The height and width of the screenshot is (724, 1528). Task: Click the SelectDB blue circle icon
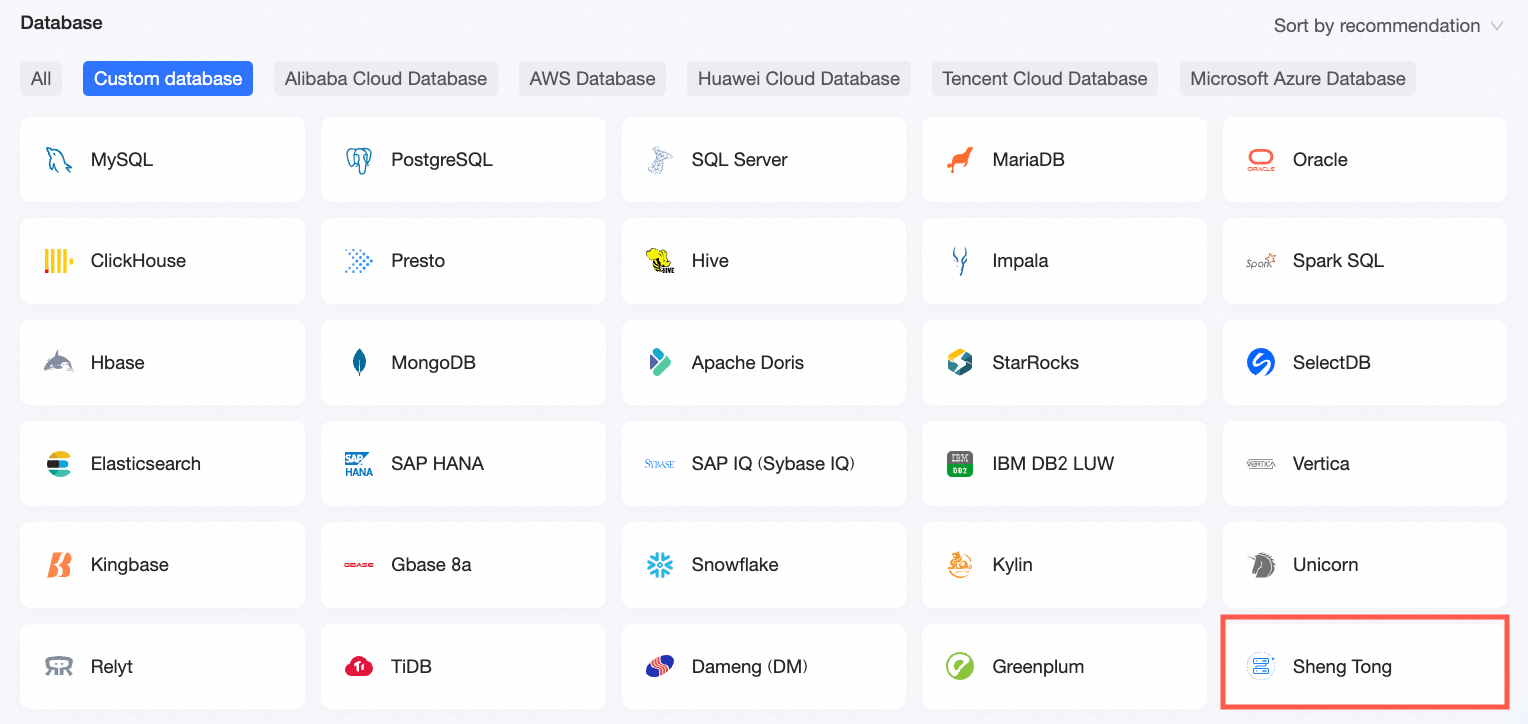[x=1261, y=362]
